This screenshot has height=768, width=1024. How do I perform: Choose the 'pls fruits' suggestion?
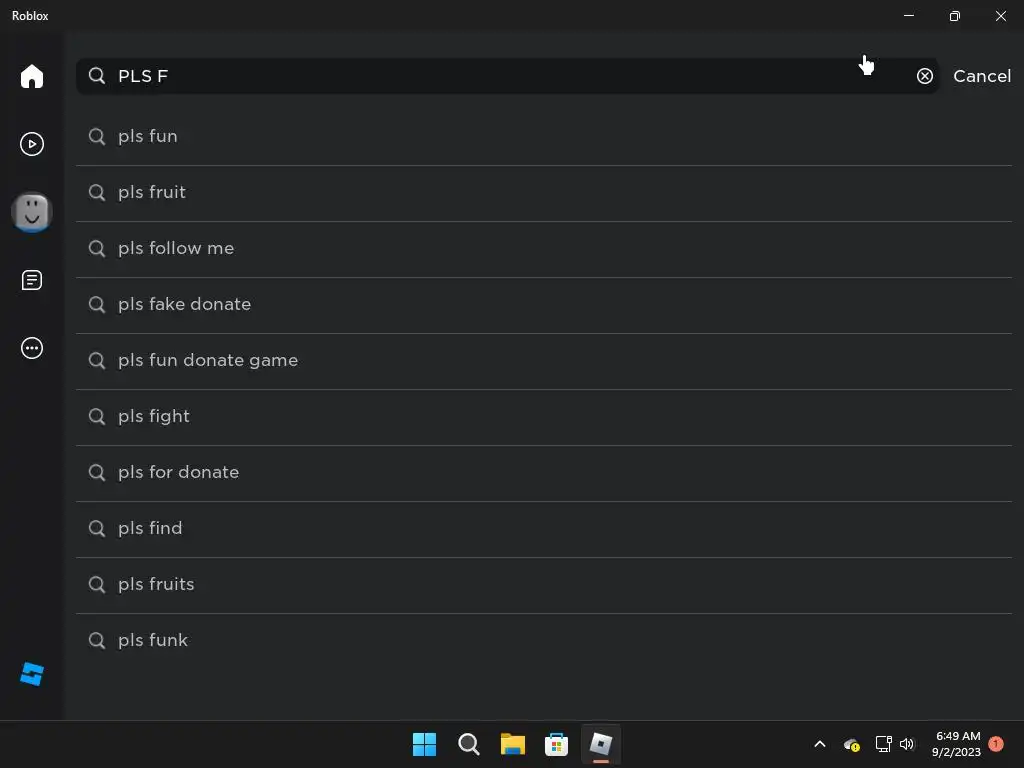click(544, 585)
